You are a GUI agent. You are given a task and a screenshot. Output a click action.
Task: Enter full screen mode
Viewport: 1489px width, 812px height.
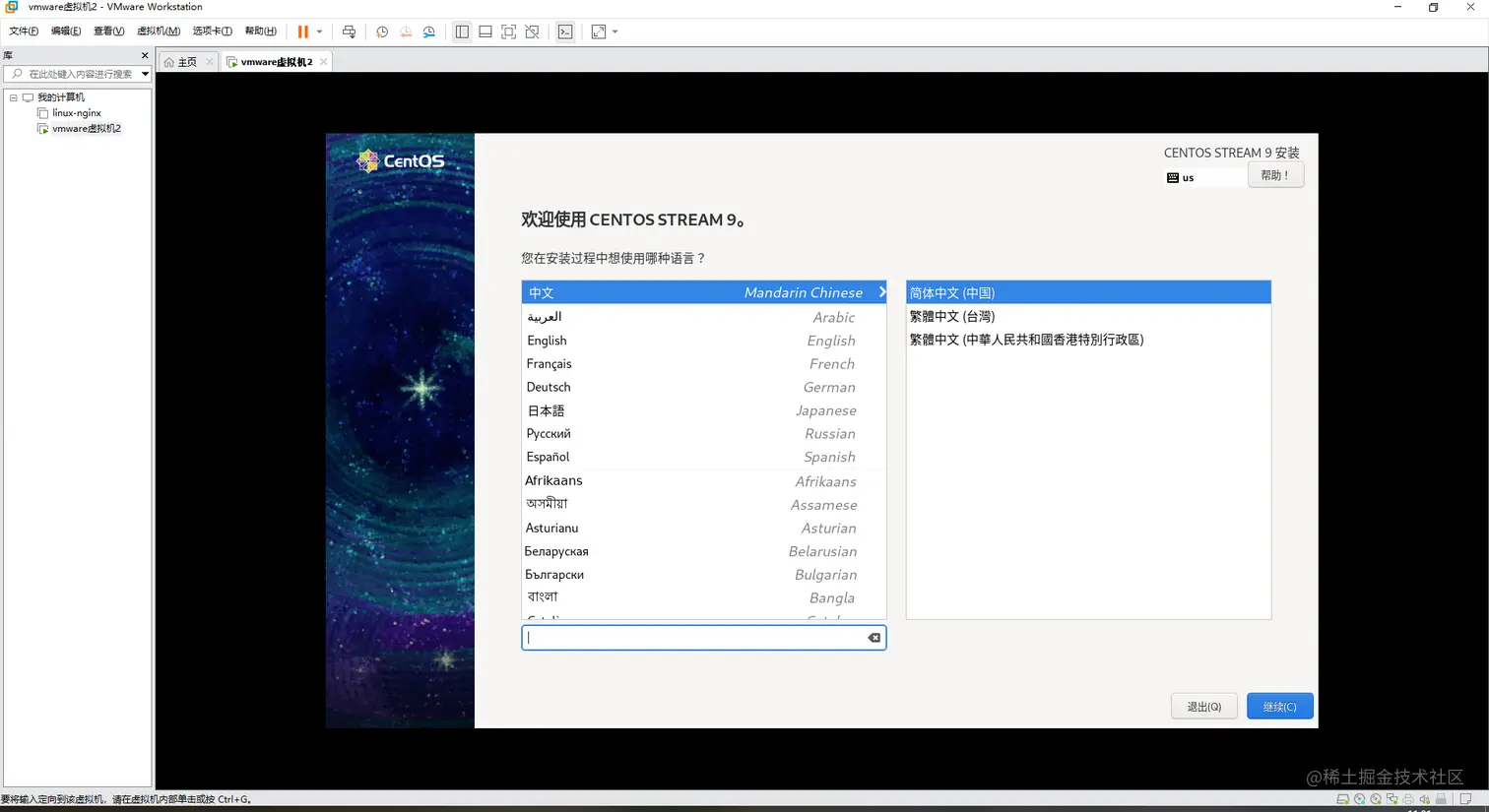coord(509,31)
